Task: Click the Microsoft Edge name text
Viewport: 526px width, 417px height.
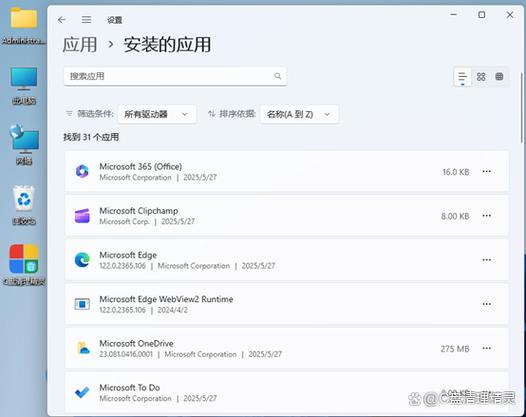Action: pyautogui.click(x=128, y=255)
